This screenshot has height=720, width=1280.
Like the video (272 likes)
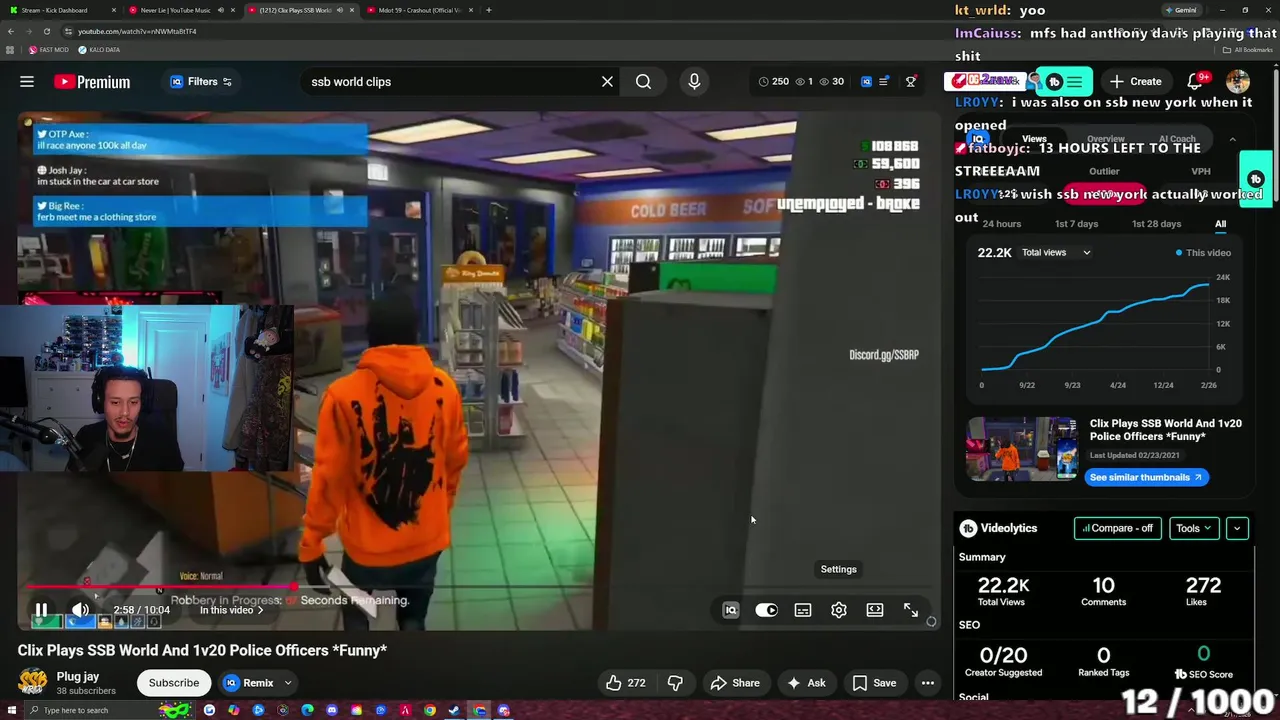pyautogui.click(x=625, y=683)
